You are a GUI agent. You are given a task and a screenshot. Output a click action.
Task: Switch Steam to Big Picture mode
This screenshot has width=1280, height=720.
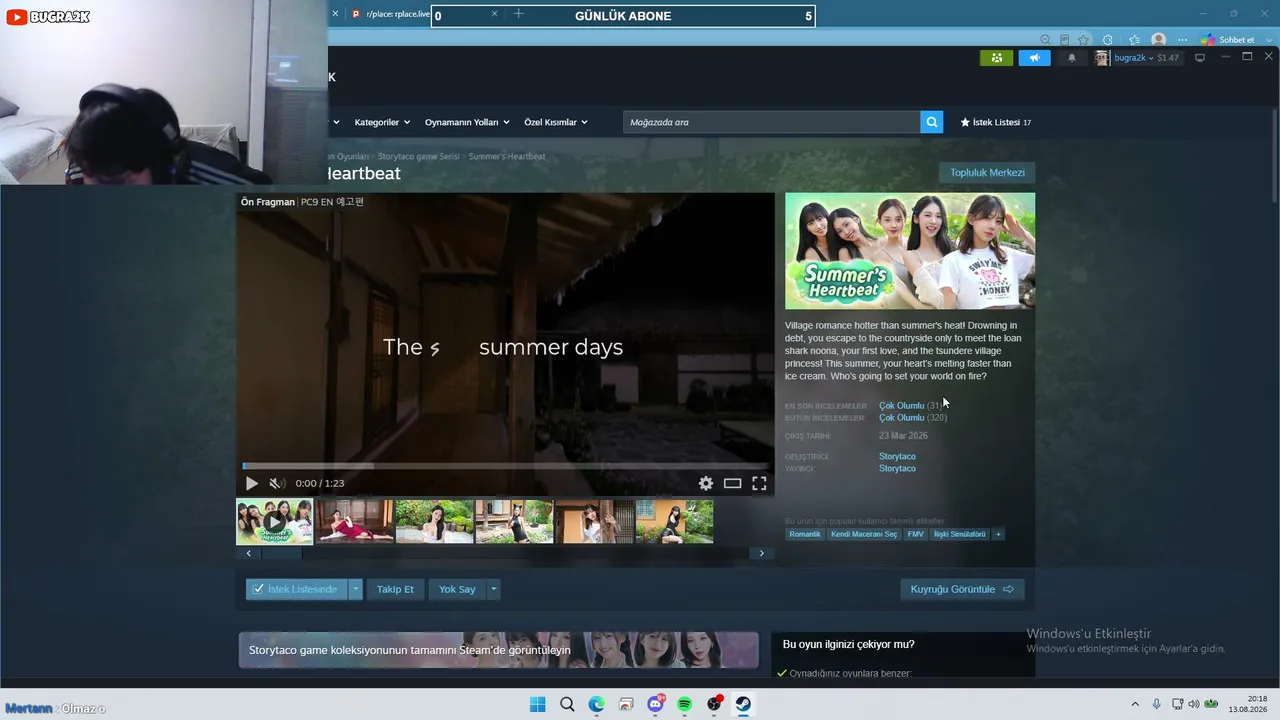pyautogui.click(x=1200, y=58)
